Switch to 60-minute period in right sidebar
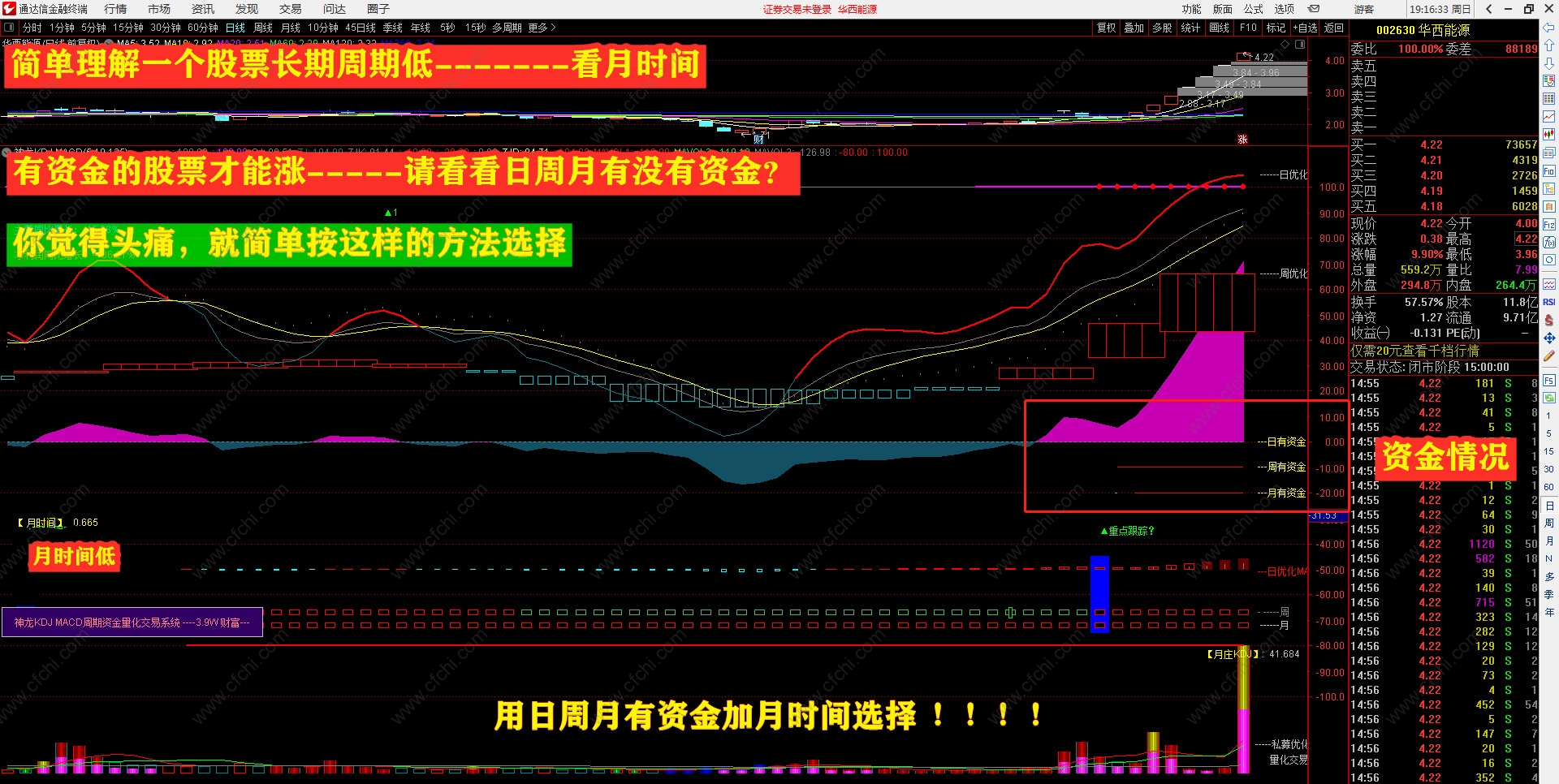Image resolution: width=1559 pixels, height=784 pixels. (x=1549, y=487)
